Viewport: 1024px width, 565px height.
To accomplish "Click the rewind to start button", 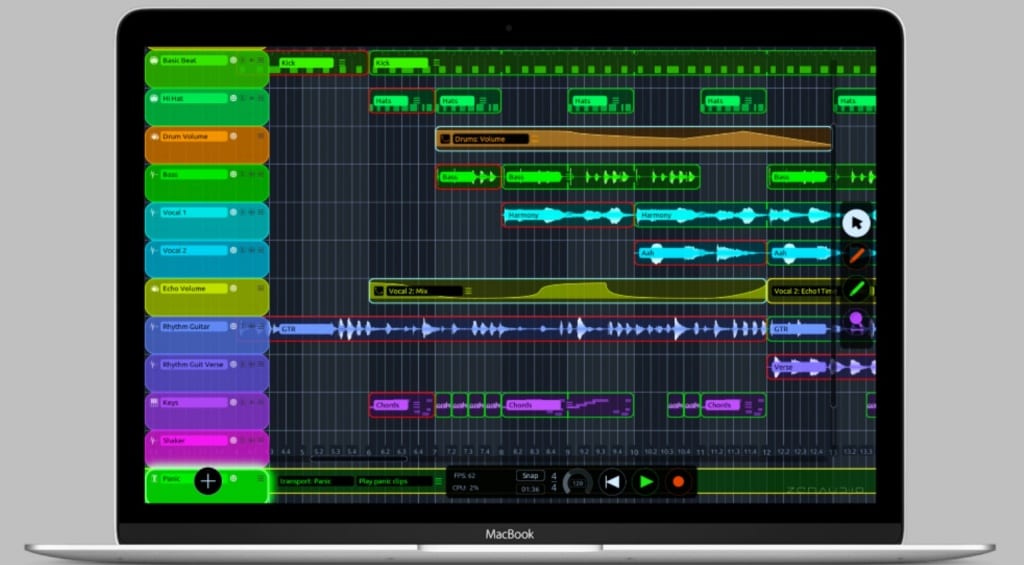I will [612, 482].
